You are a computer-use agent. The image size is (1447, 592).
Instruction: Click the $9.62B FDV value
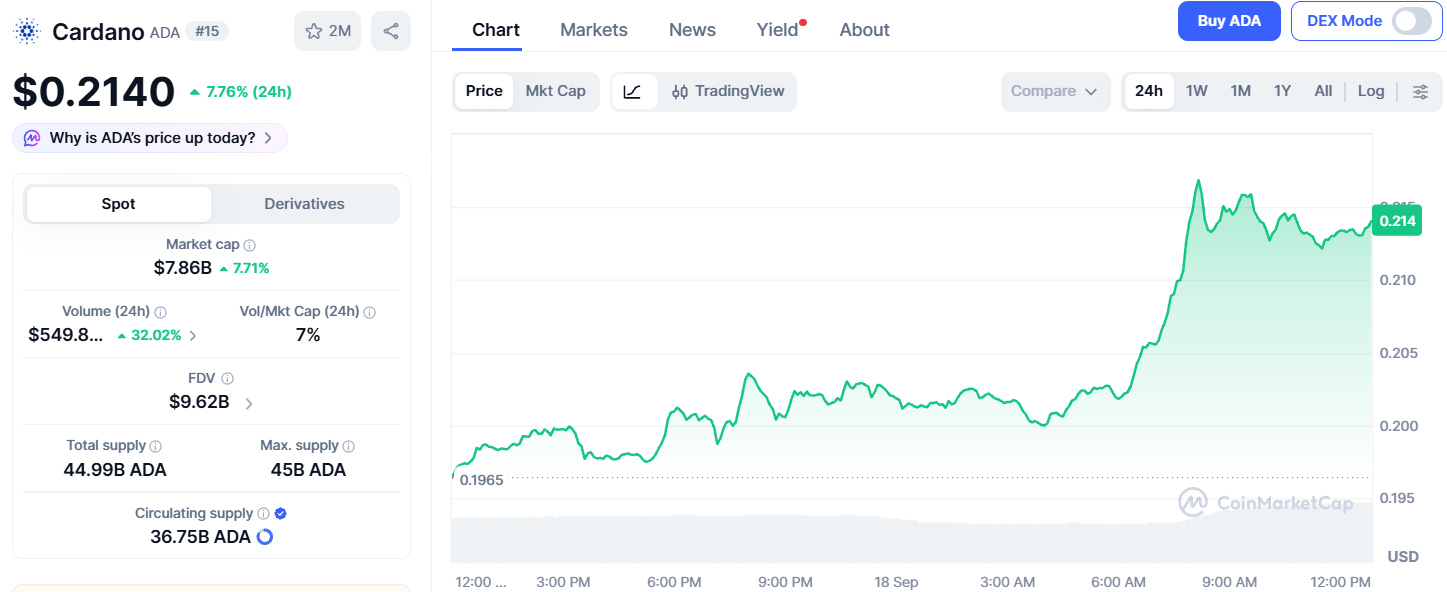tap(199, 402)
